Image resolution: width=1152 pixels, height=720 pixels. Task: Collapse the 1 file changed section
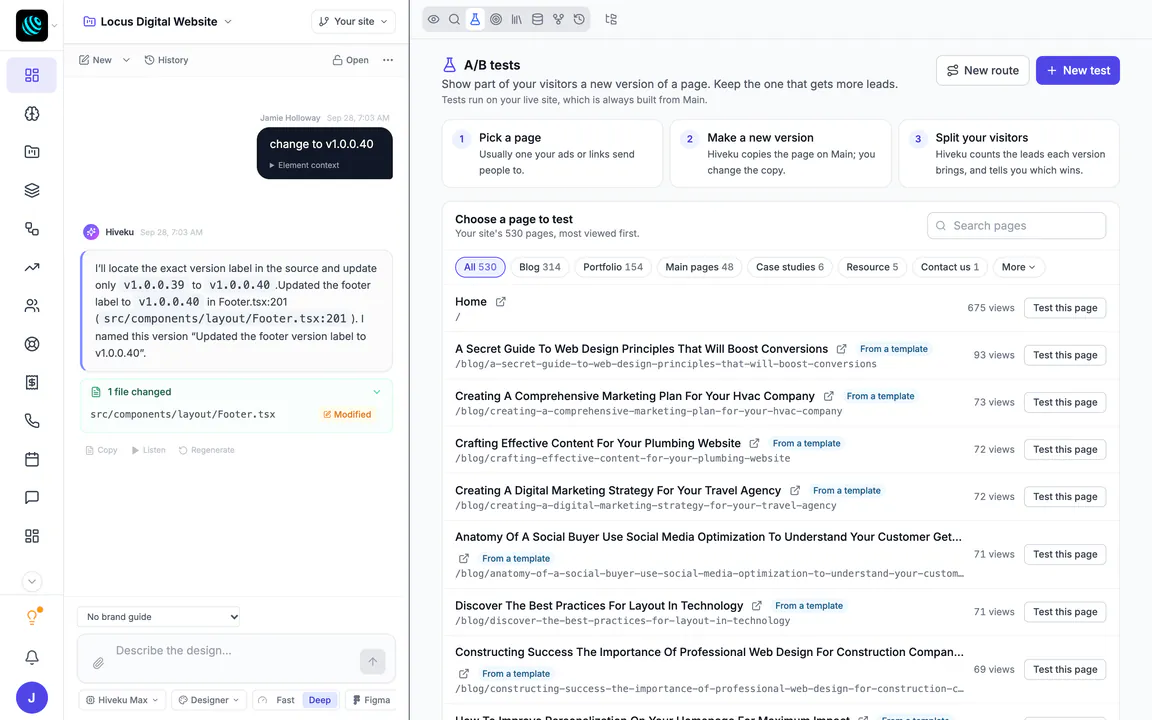click(377, 392)
